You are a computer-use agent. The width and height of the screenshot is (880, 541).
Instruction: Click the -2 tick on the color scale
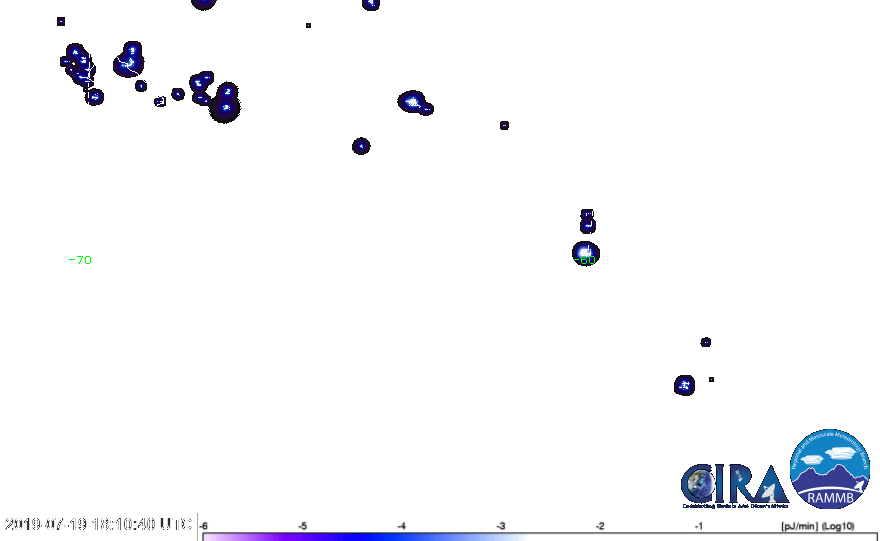599,525
